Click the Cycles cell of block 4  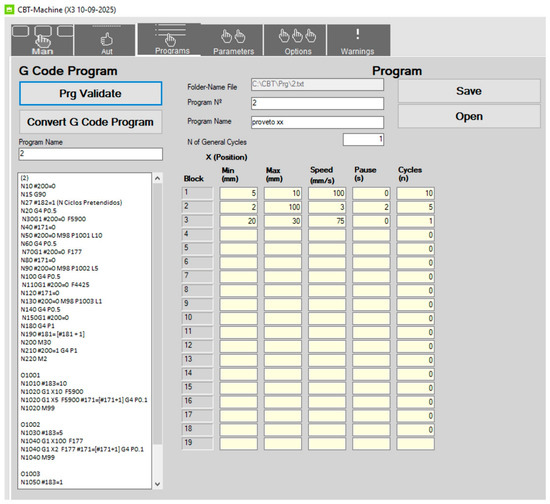[x=415, y=235]
